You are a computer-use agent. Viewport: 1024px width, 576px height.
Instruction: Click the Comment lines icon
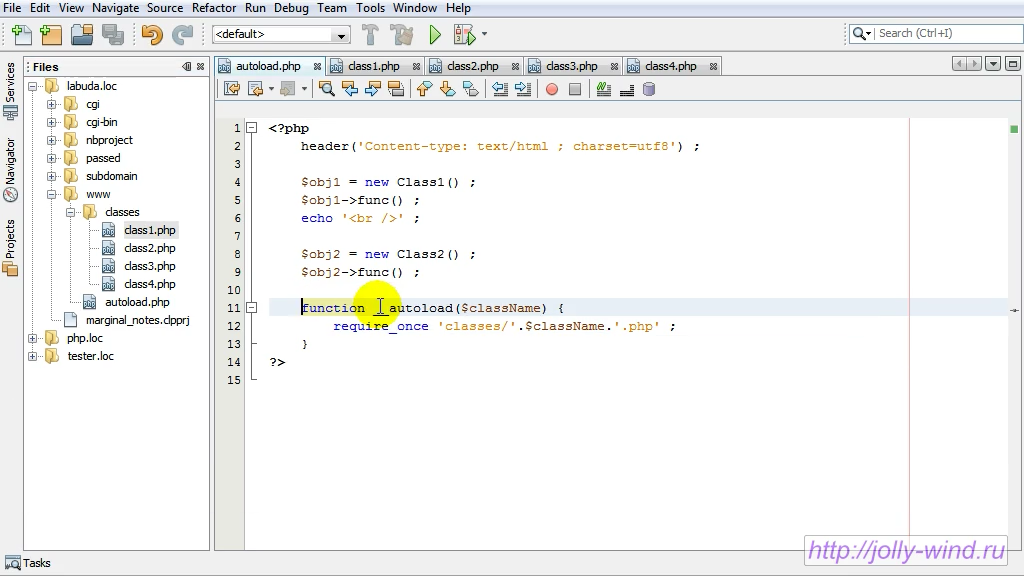click(x=603, y=89)
